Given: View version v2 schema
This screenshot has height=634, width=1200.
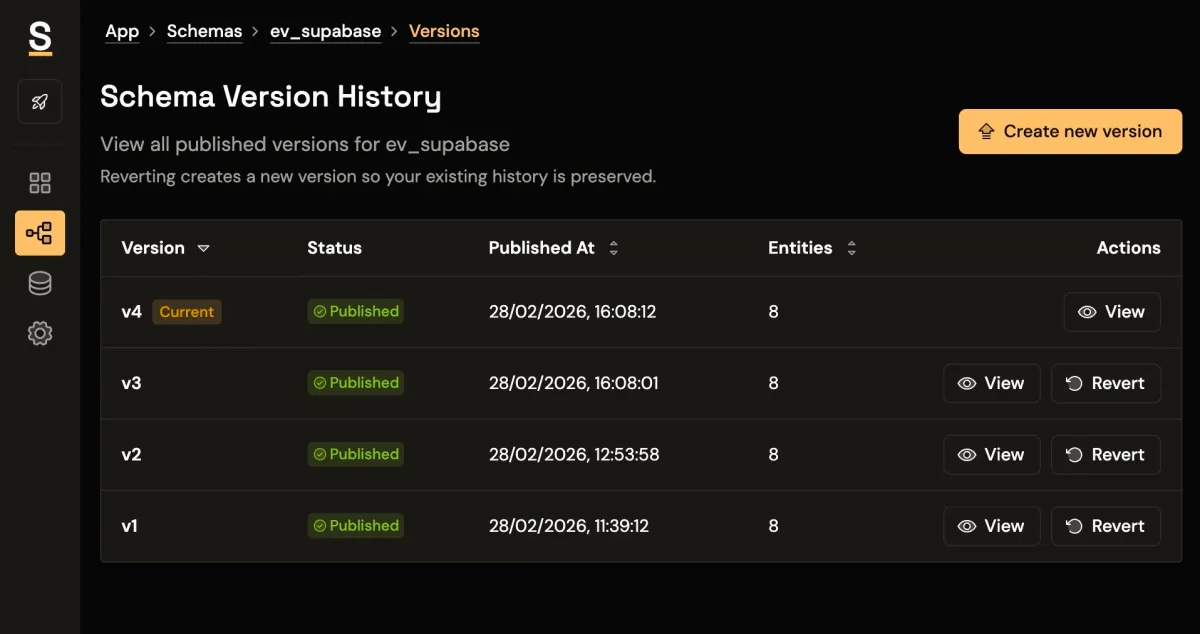Looking at the screenshot, I should click(x=991, y=455).
